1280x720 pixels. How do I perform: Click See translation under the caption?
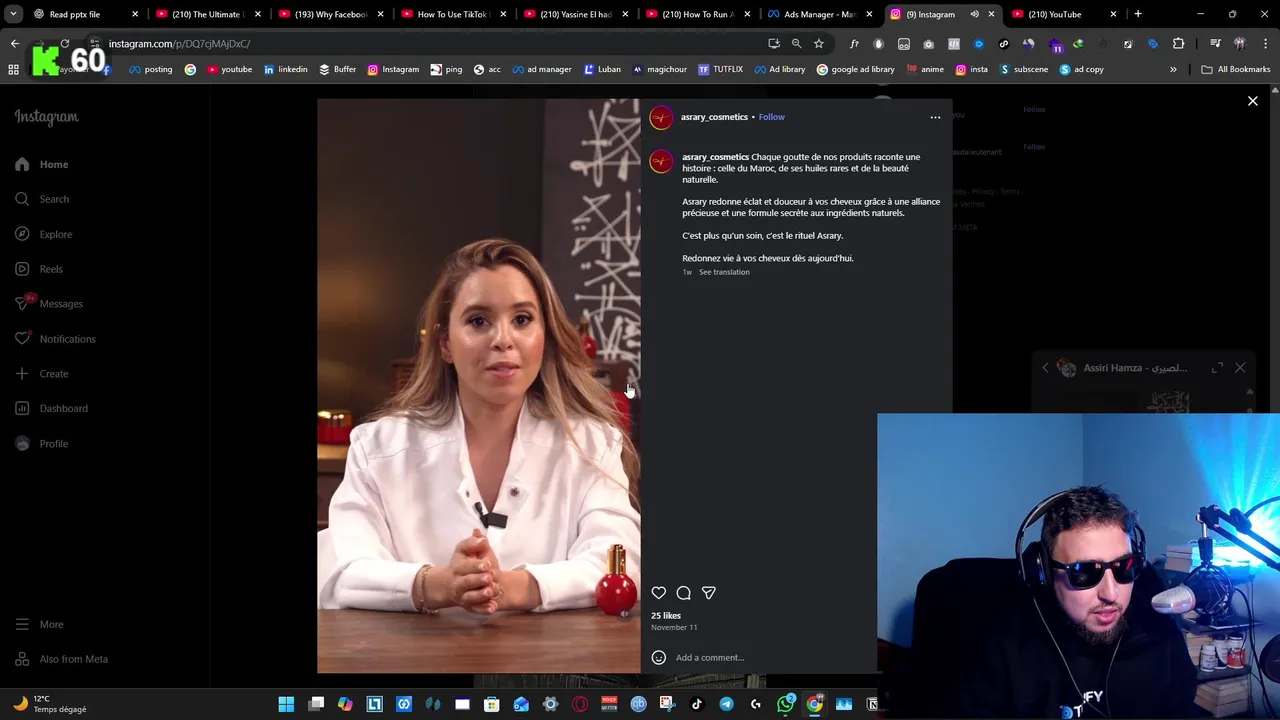[724, 272]
